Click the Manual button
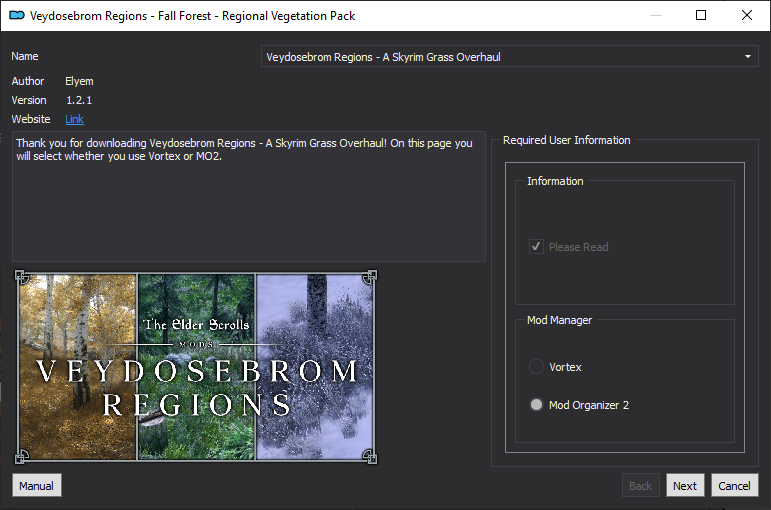This screenshot has height=510, width=771. 36,485
